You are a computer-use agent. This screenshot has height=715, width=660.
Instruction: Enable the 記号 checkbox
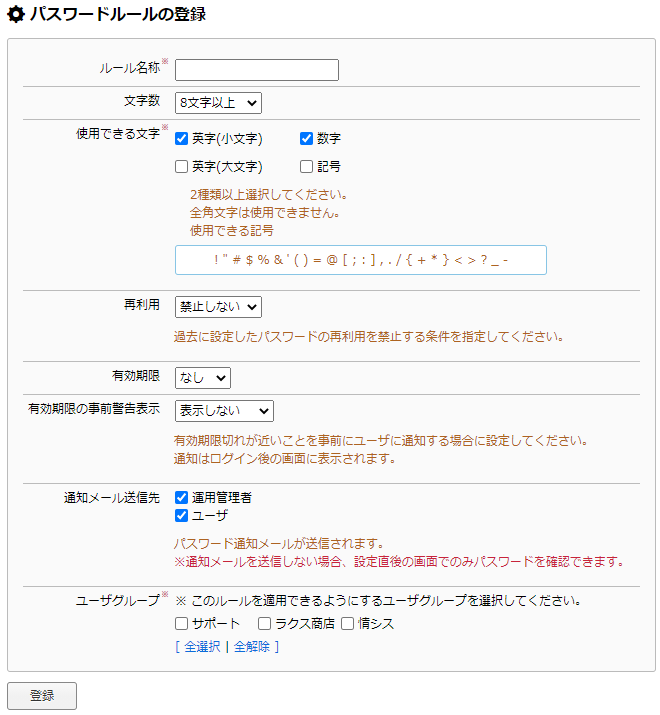tap(306, 166)
